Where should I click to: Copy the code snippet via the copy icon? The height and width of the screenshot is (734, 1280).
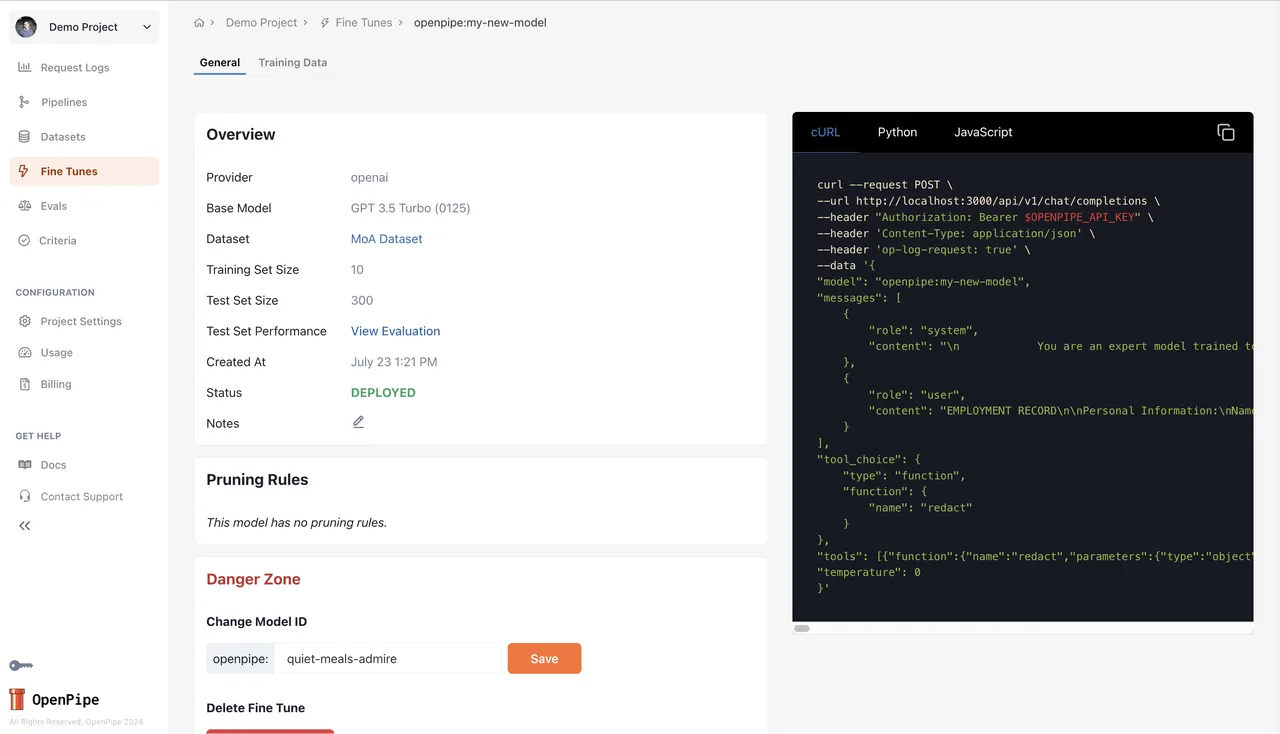(x=1226, y=132)
